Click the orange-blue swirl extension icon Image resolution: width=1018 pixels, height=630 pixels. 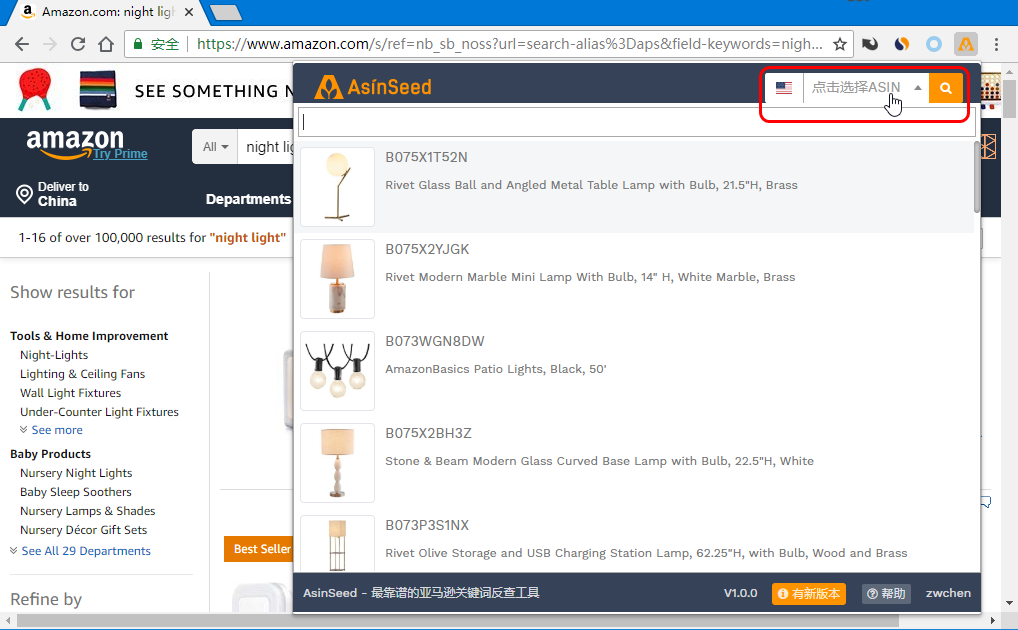pos(902,44)
